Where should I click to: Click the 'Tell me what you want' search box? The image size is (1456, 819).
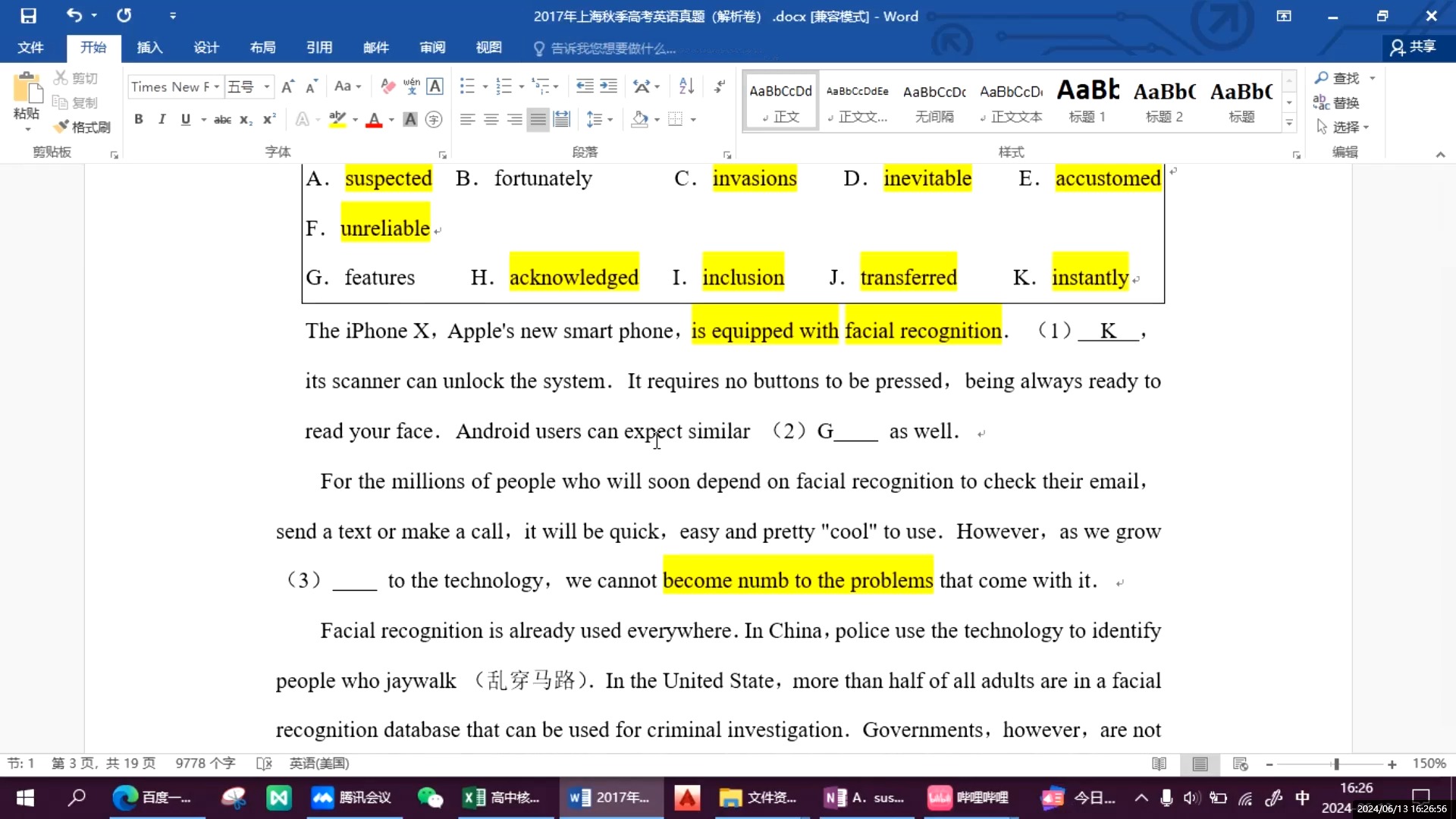pos(605,49)
